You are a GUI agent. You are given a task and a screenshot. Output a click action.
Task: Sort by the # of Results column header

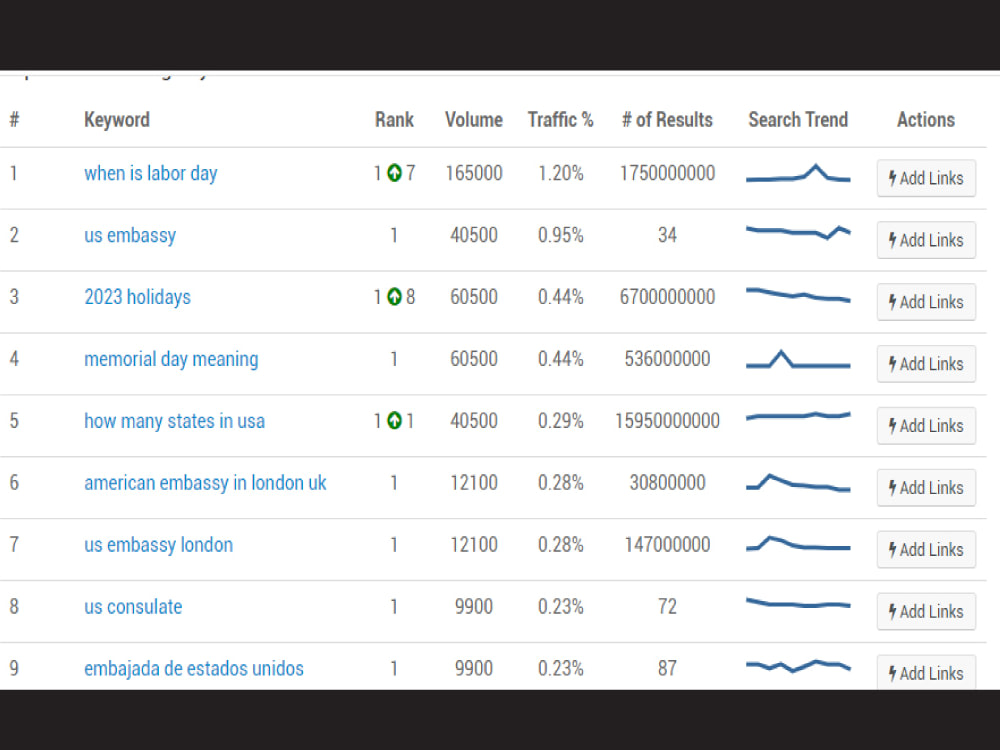point(667,120)
